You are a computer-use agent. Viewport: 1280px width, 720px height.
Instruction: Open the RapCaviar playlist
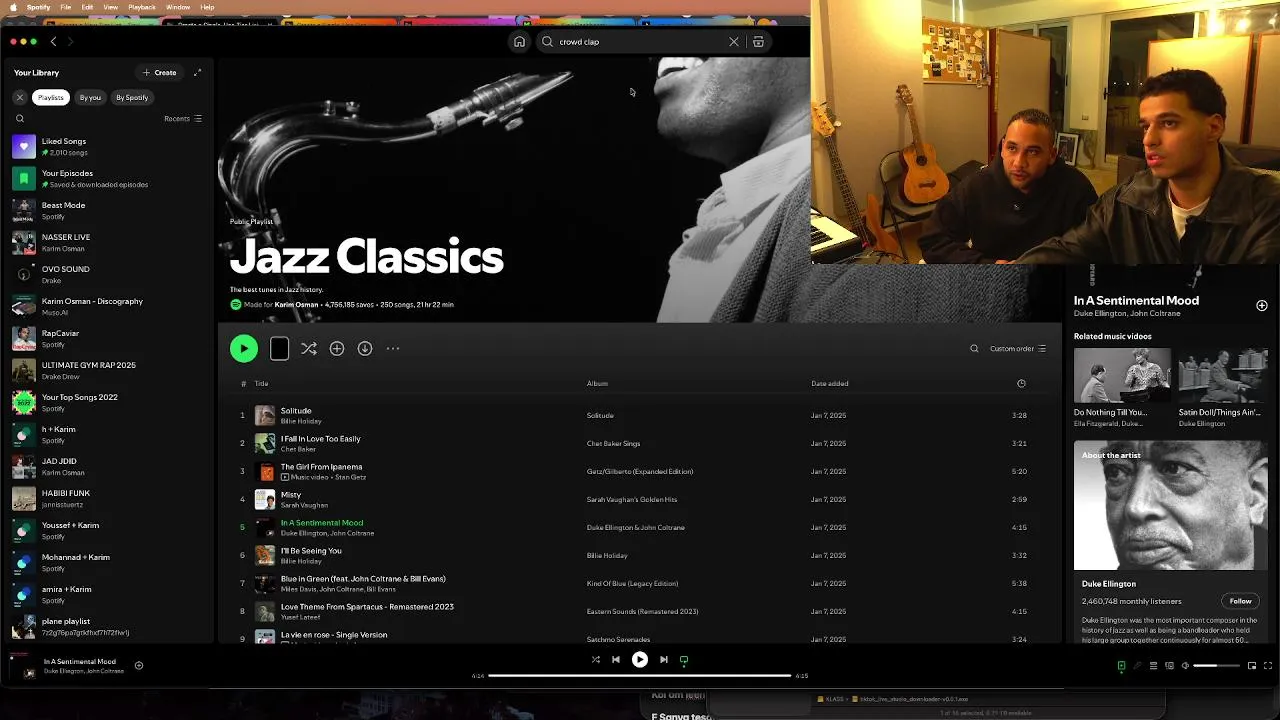point(108,338)
